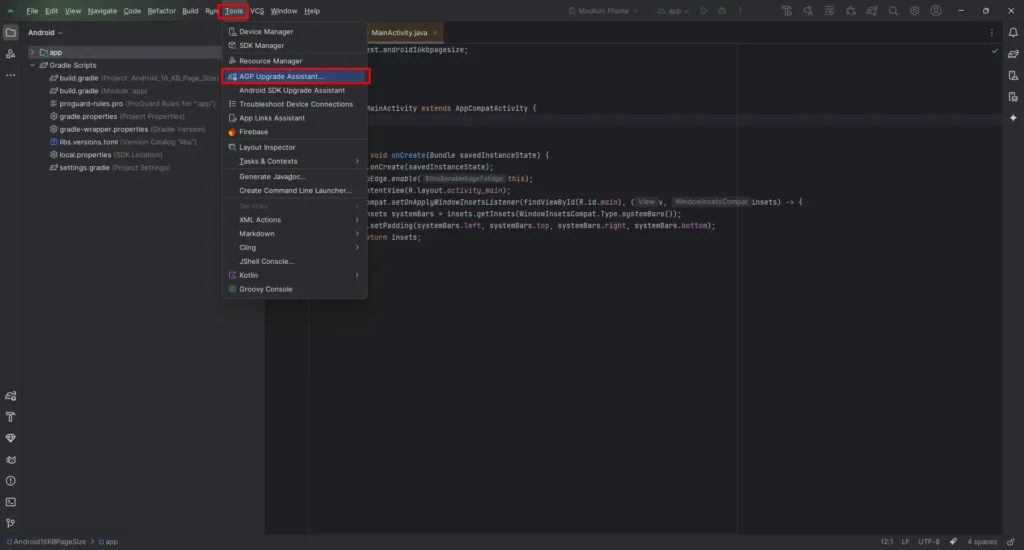Expand the Cling submenu
This screenshot has width=1024, height=550.
[x=295, y=248]
